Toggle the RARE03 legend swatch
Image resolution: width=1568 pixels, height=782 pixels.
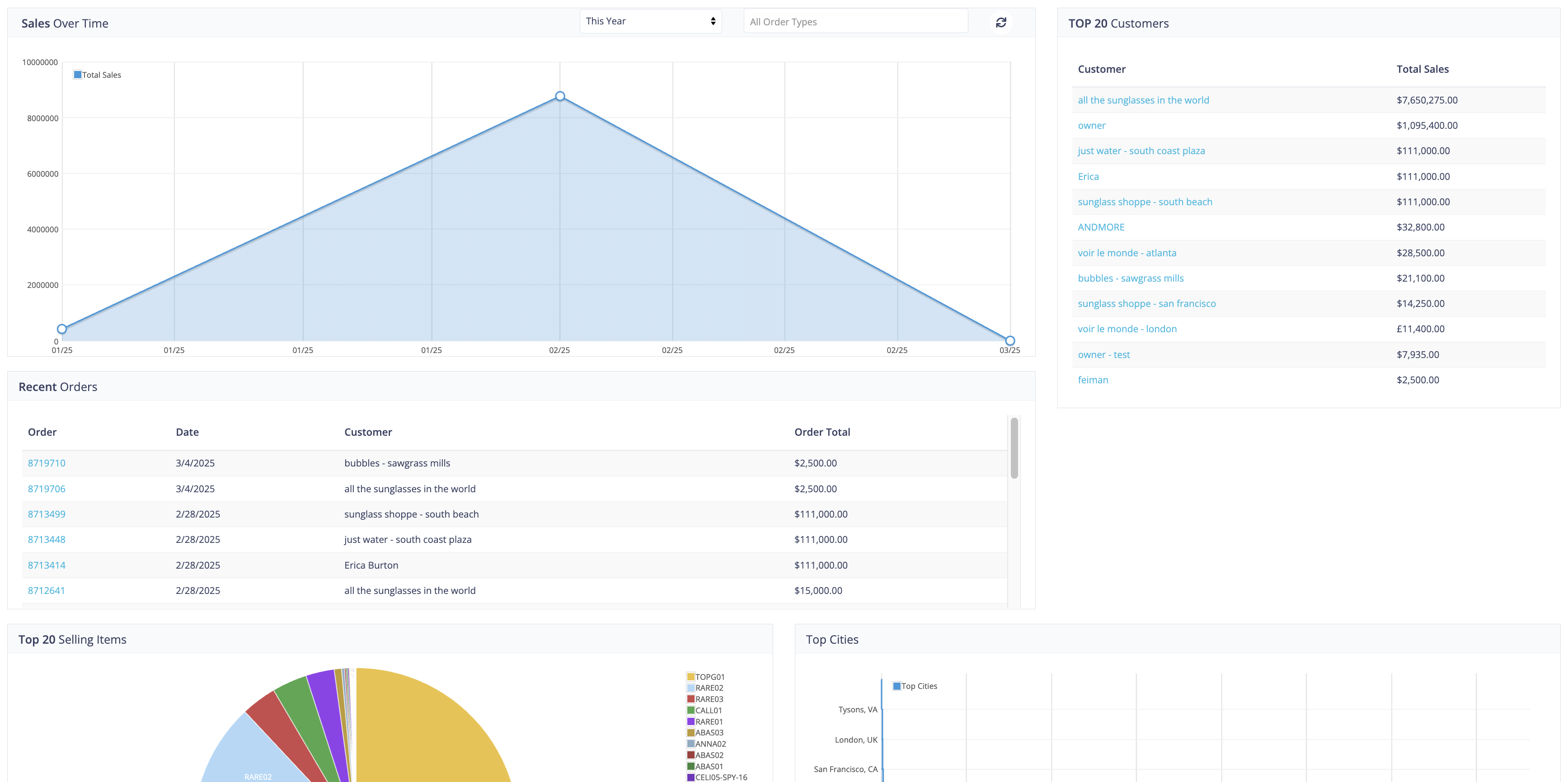coord(691,699)
